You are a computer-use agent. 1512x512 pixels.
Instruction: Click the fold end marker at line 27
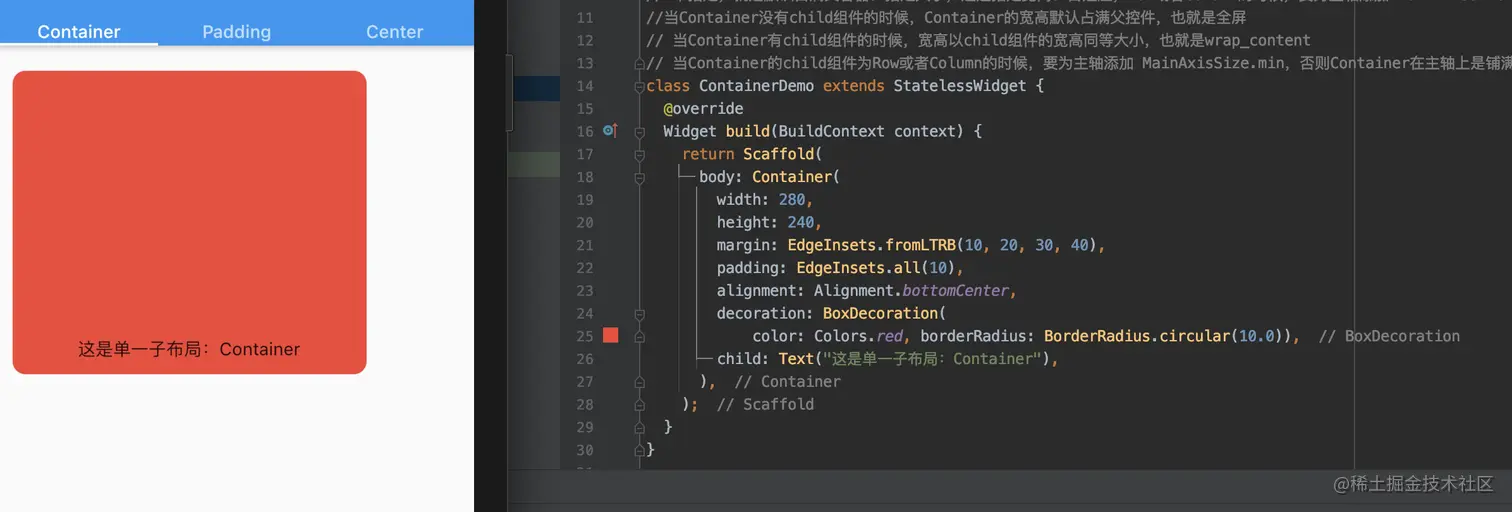[x=640, y=381]
